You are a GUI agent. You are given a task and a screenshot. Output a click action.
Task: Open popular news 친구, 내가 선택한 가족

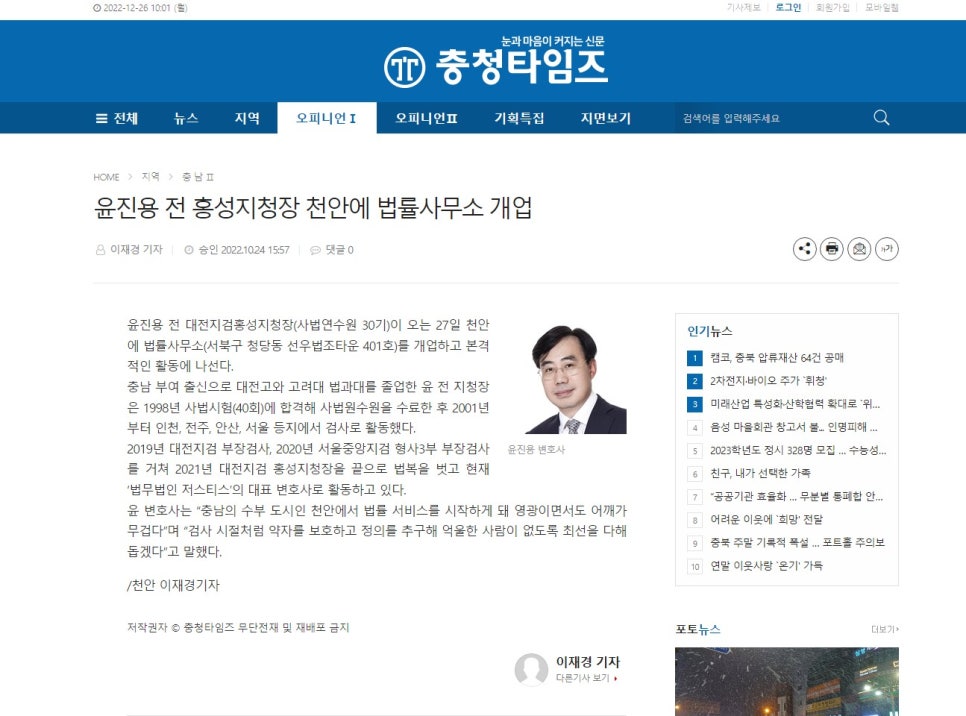pos(760,473)
